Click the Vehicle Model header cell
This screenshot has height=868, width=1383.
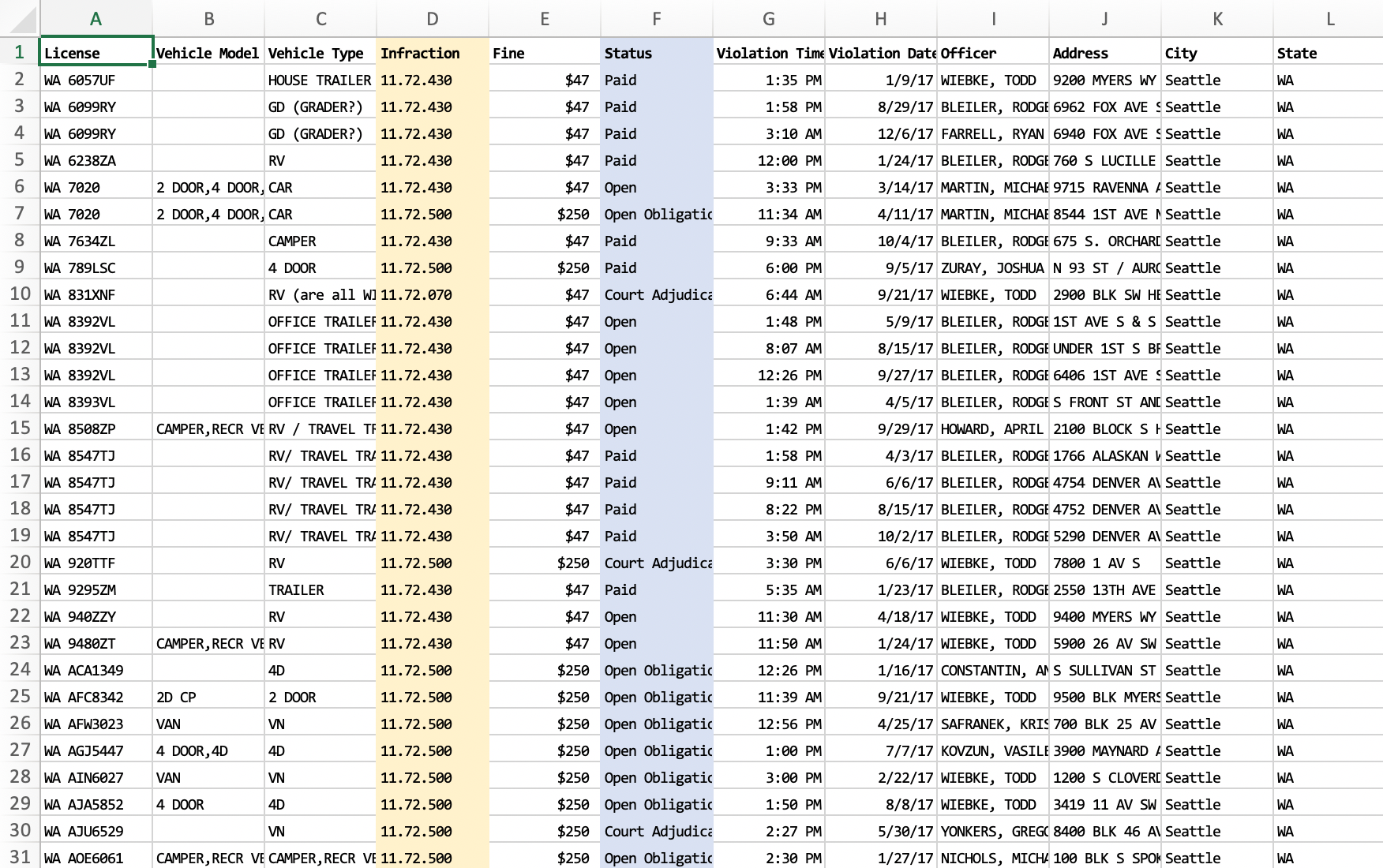pos(208,53)
